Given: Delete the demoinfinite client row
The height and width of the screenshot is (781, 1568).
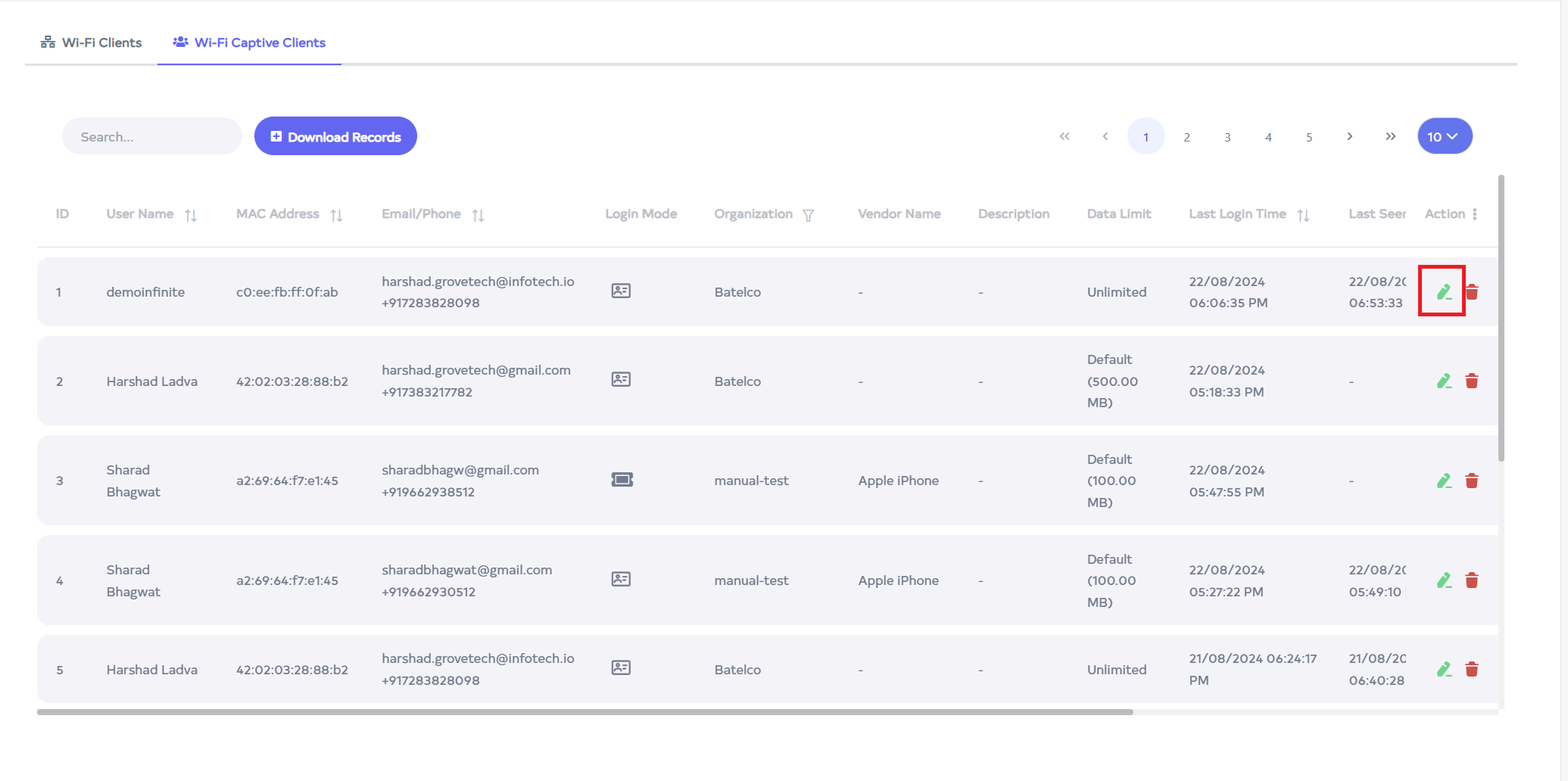Looking at the screenshot, I should [x=1471, y=291].
